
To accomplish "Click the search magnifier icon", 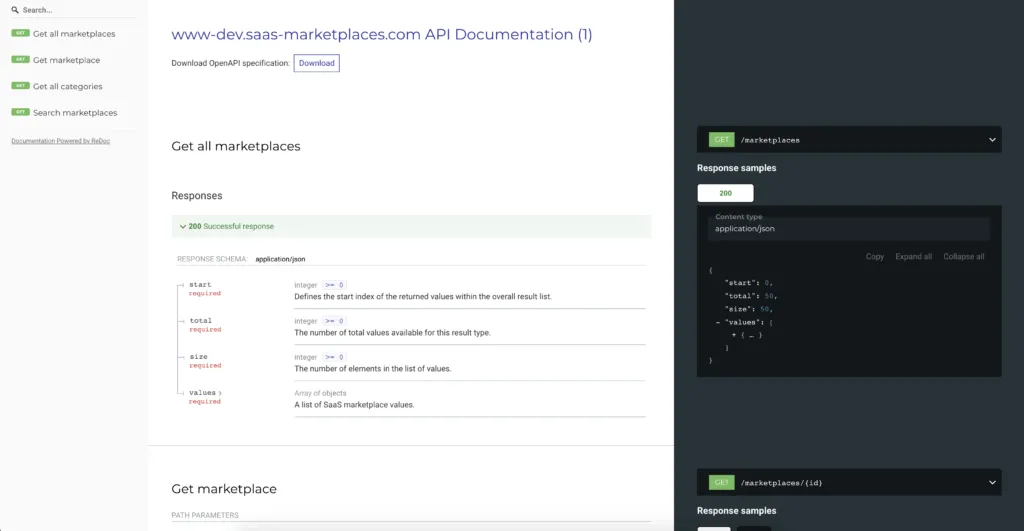I will coord(15,10).
